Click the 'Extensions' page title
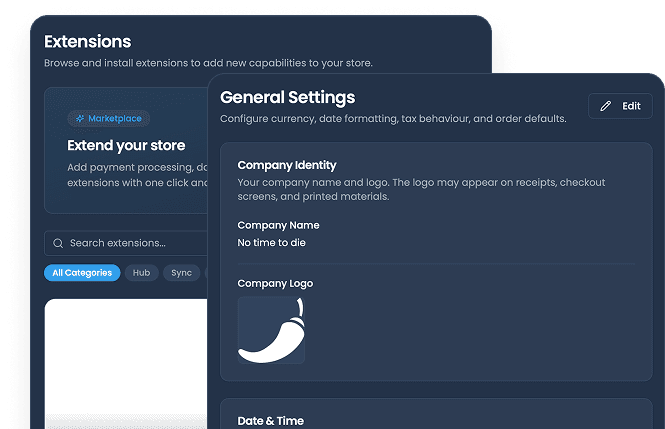Image resolution: width=665 pixels, height=429 pixels. [88, 42]
